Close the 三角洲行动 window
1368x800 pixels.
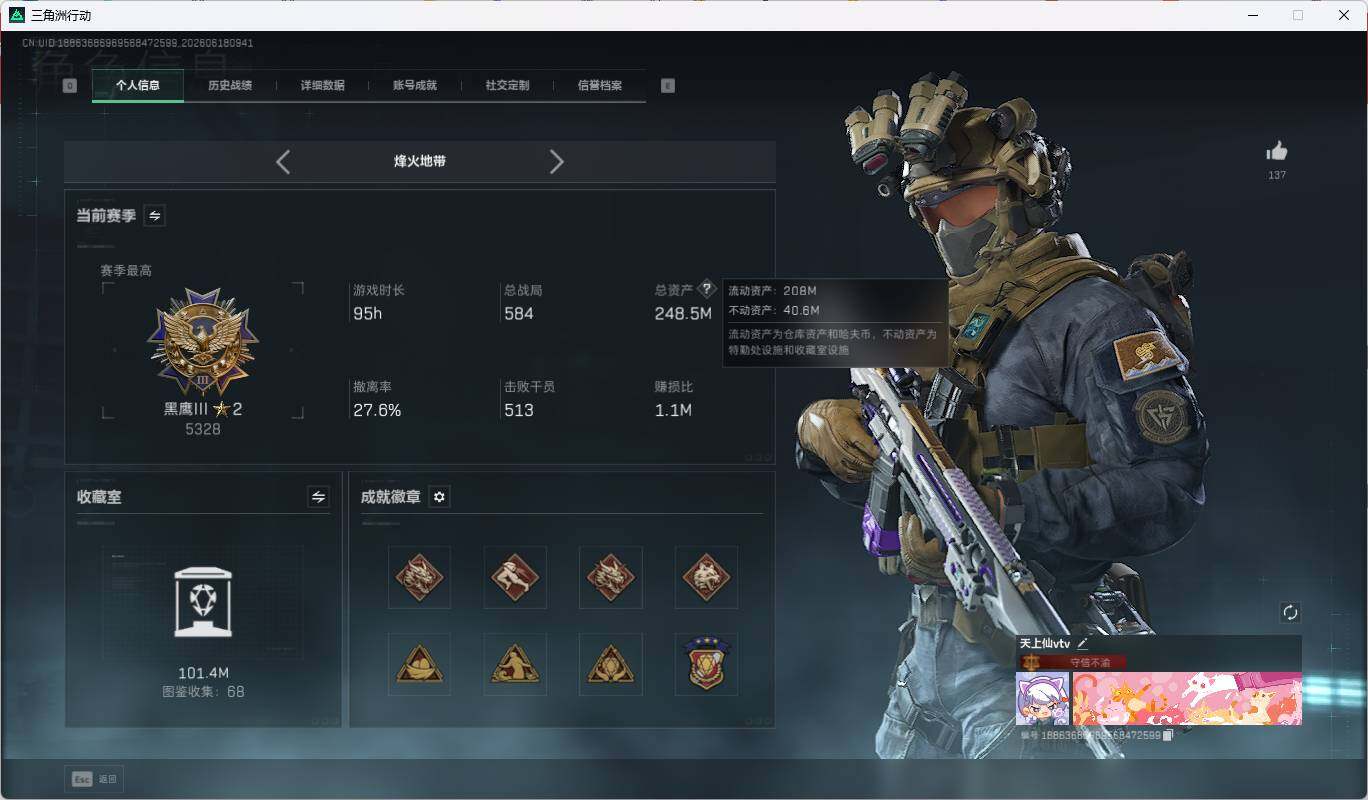1344,15
